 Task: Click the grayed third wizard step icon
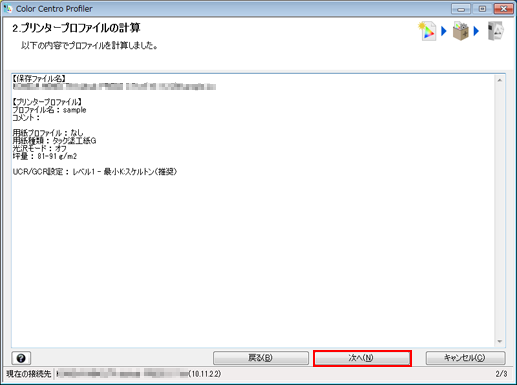click(x=496, y=31)
